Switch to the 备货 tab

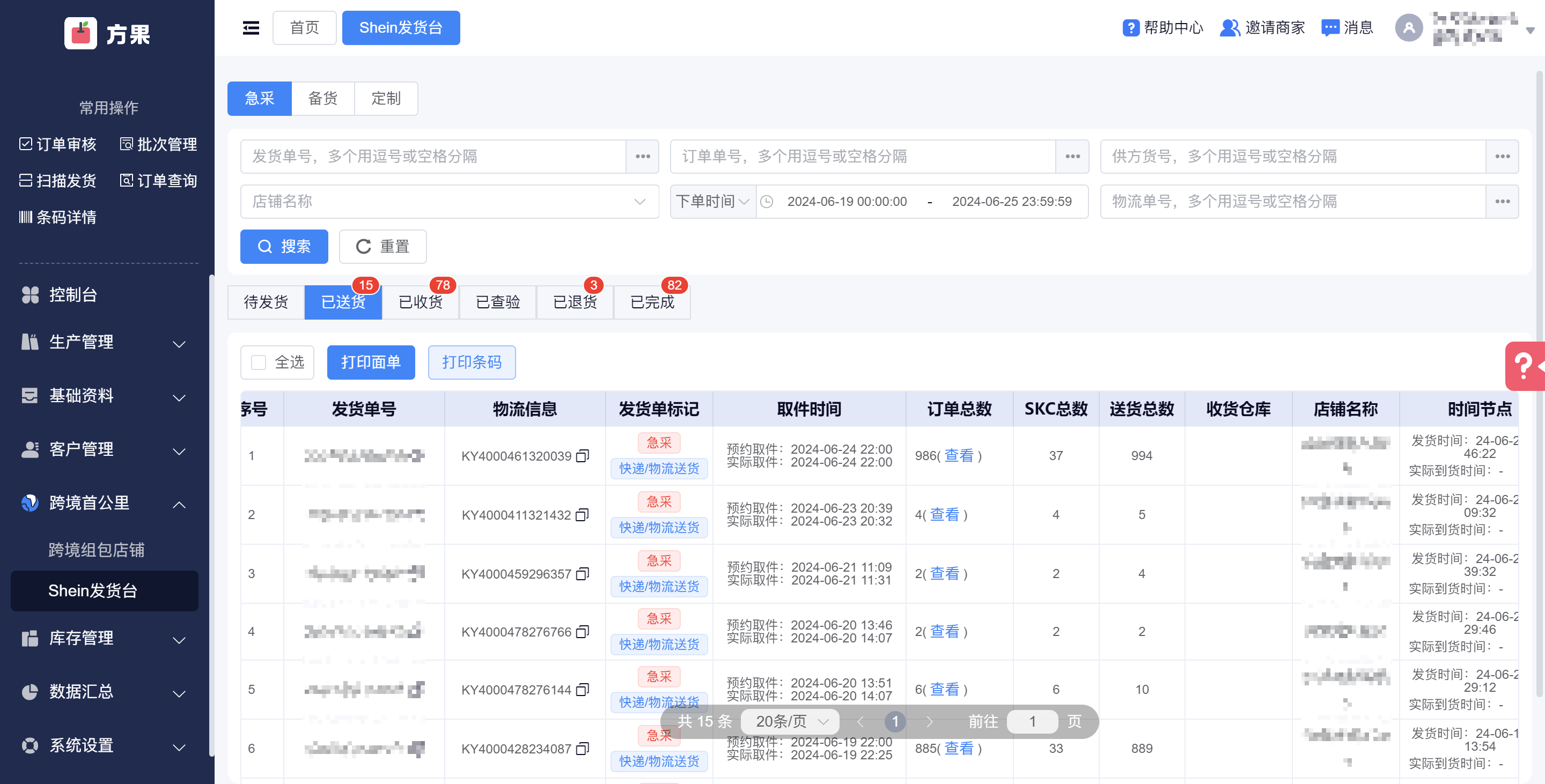pos(322,98)
